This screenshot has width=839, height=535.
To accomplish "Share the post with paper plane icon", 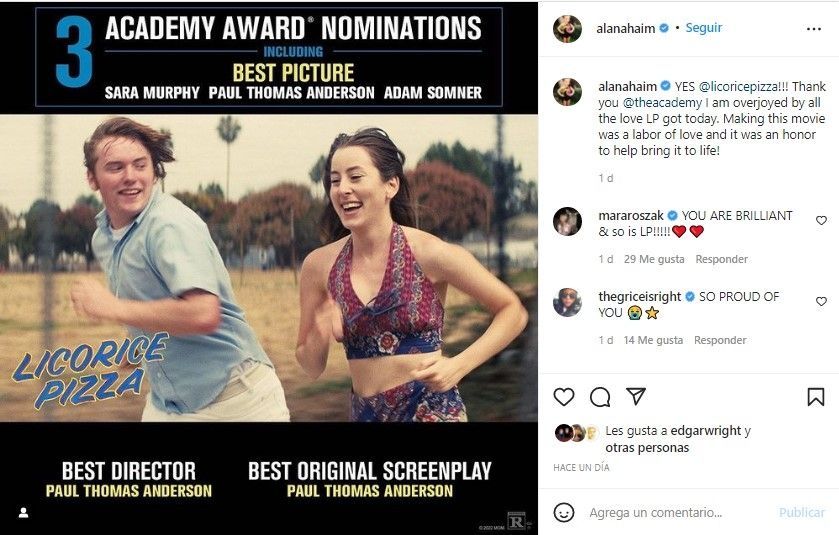I will 635,396.
